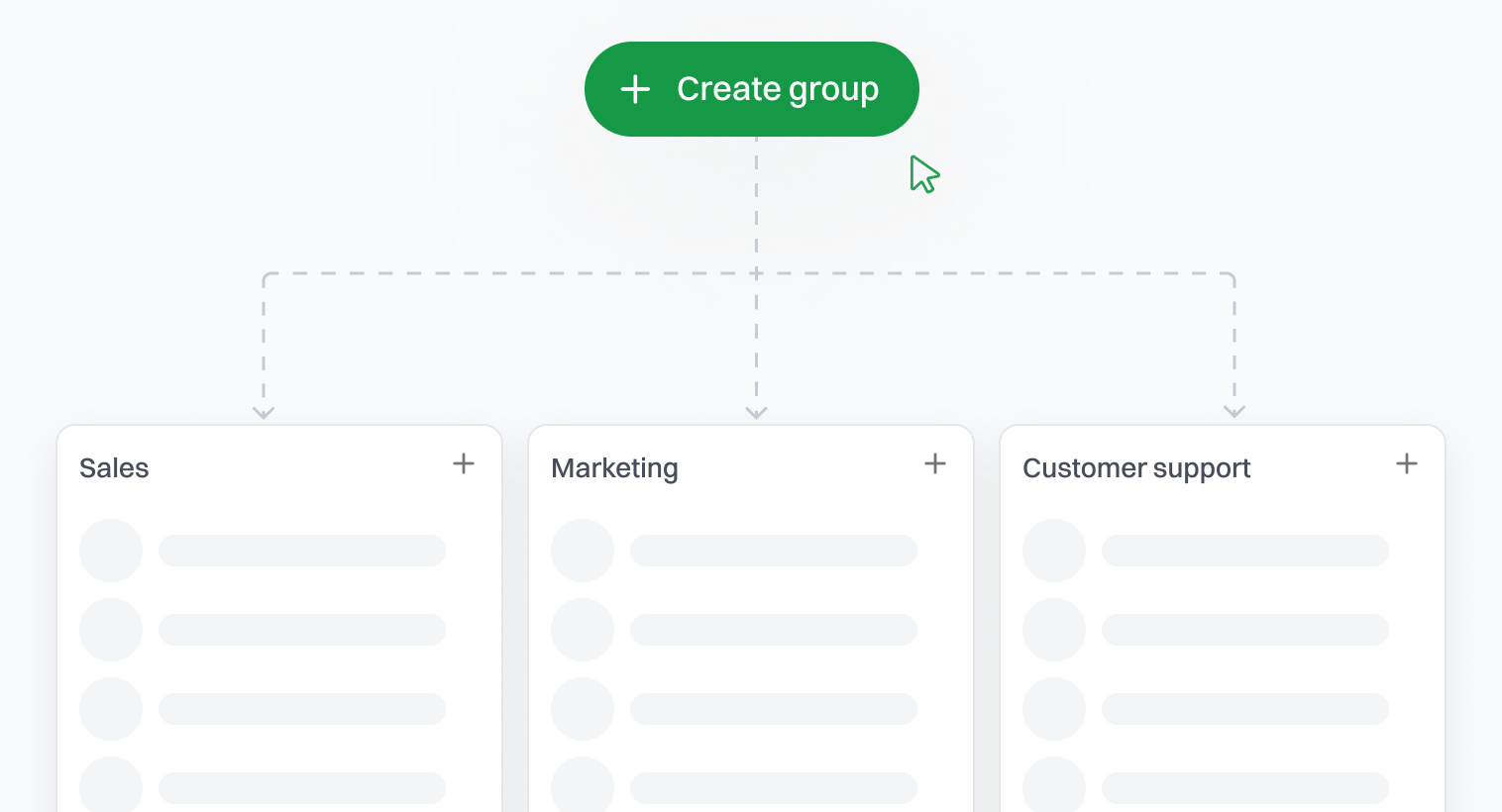Click the plus icon in the Customer support card
Image resolution: width=1502 pixels, height=812 pixels.
coord(1407,463)
